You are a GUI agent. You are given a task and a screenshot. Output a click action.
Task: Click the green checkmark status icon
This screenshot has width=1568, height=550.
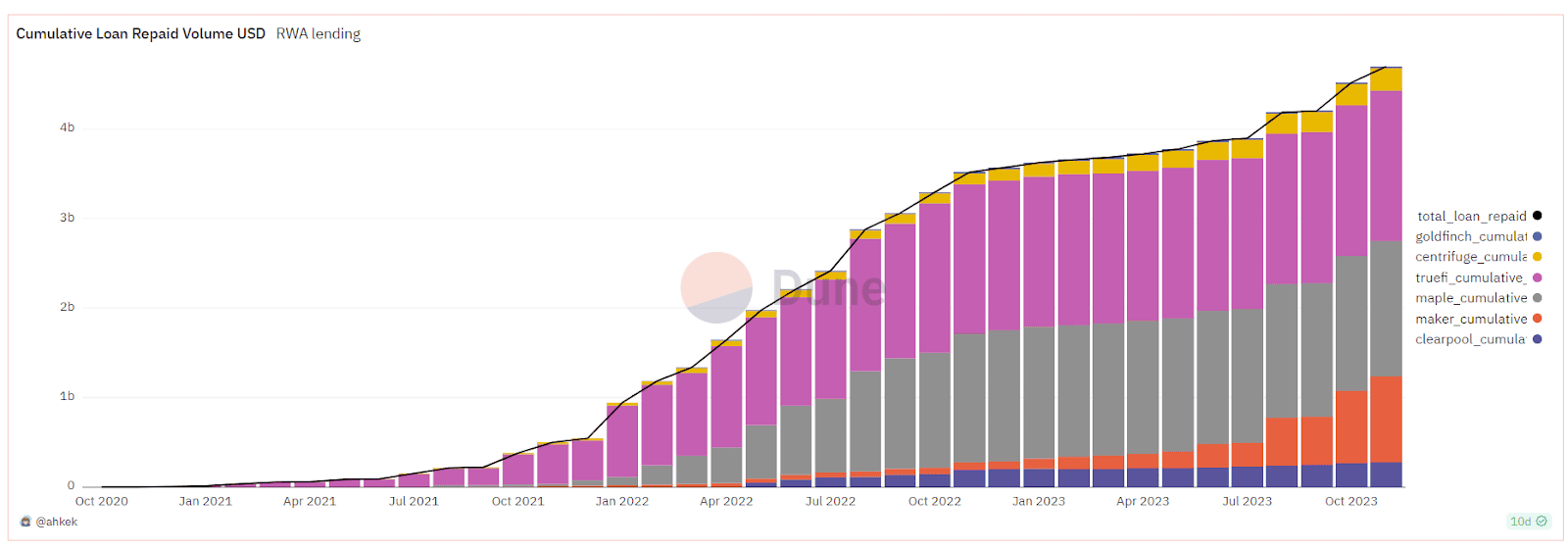tap(1541, 522)
